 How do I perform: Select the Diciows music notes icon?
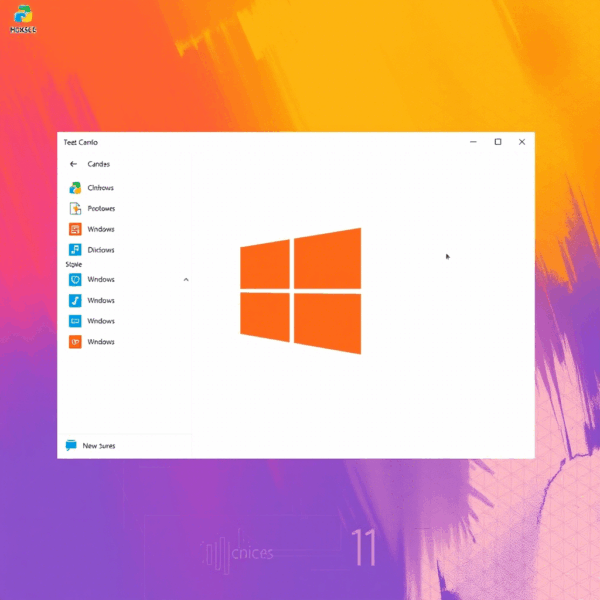click(75, 250)
